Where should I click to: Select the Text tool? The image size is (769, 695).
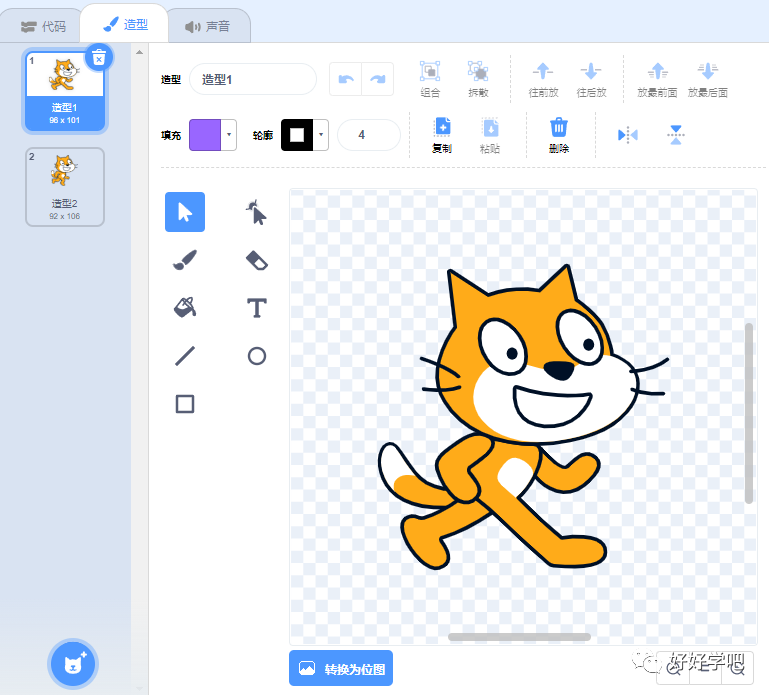[256, 308]
